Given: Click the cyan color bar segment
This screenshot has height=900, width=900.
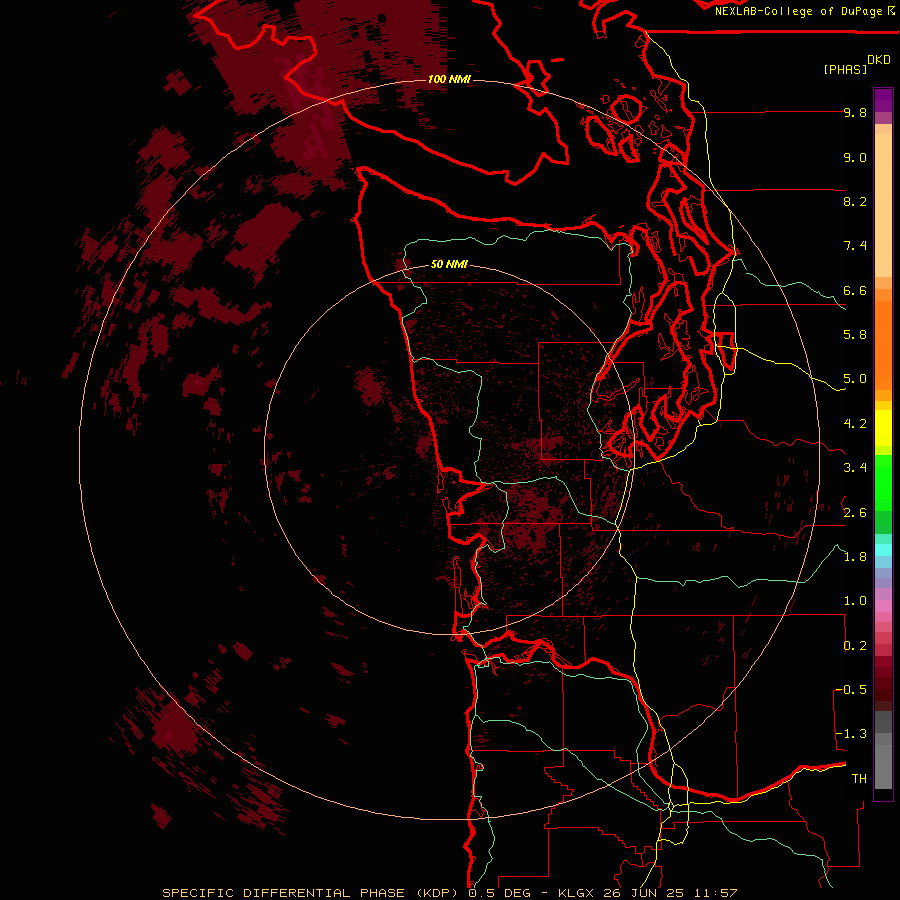Looking at the screenshot, I should point(883,549).
